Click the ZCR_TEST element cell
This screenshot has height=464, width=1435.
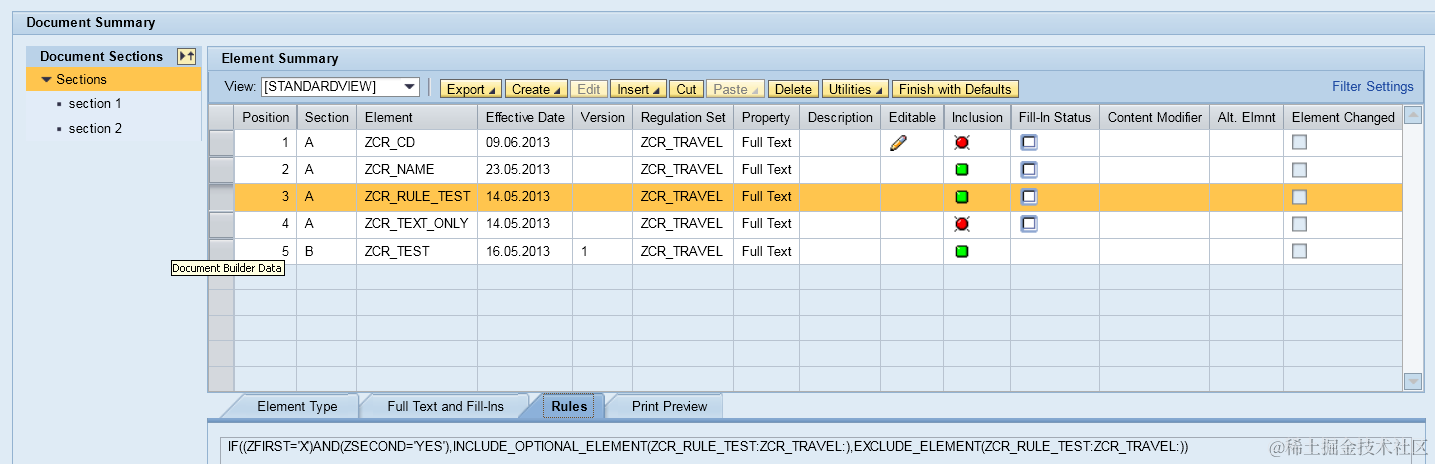(x=417, y=251)
